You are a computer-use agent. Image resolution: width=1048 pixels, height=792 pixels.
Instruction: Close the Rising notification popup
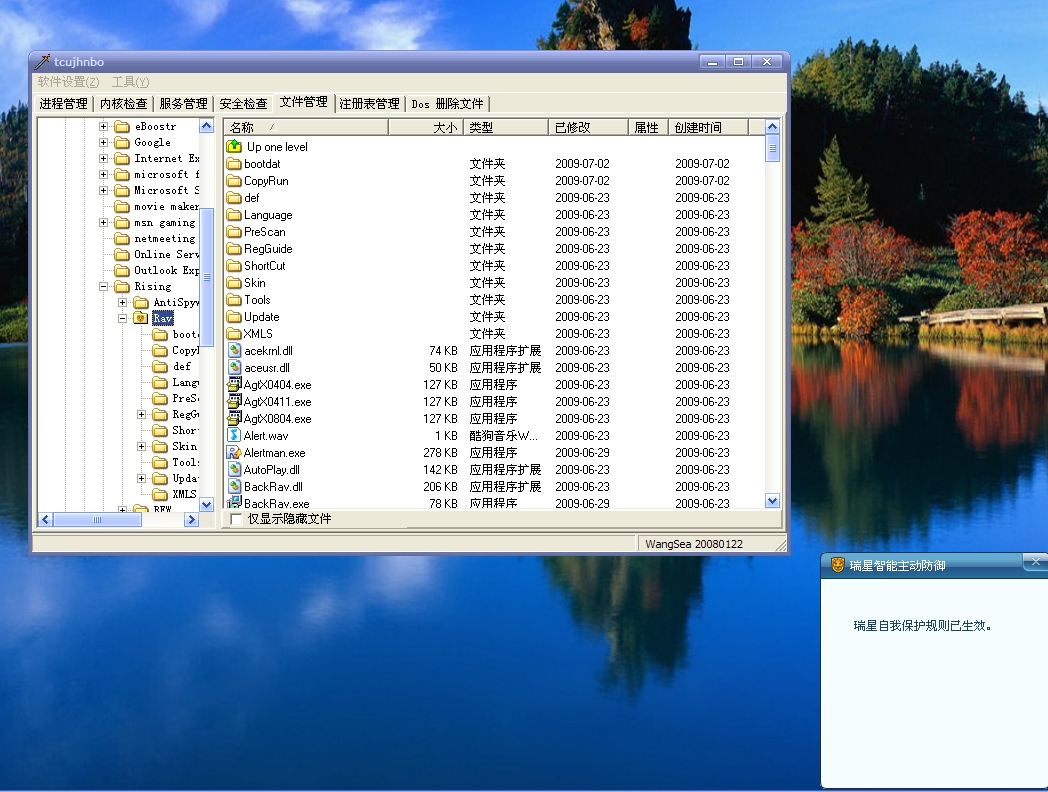point(1037,562)
